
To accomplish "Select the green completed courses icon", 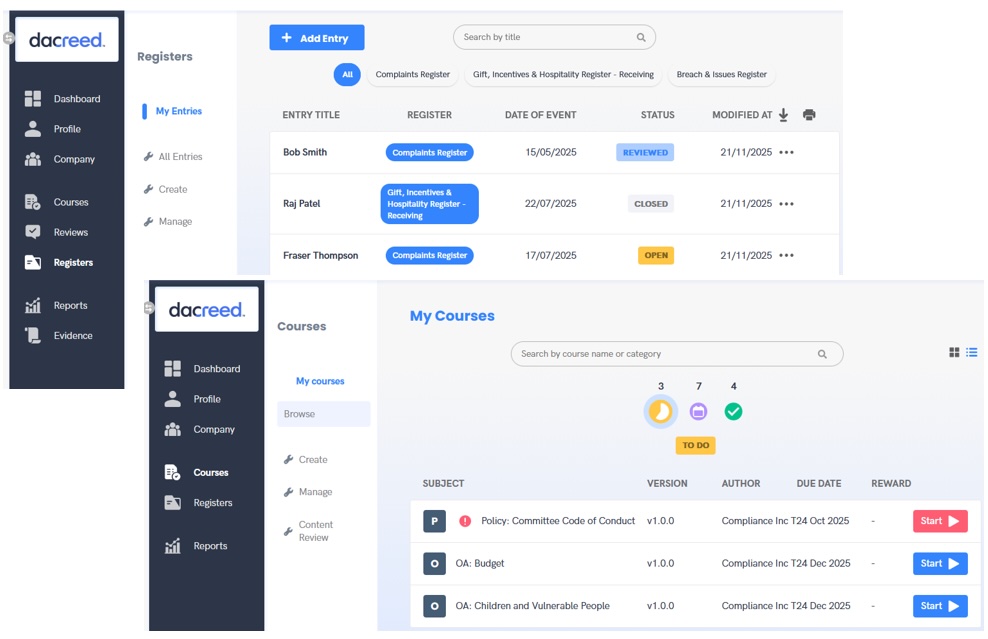I will point(733,411).
